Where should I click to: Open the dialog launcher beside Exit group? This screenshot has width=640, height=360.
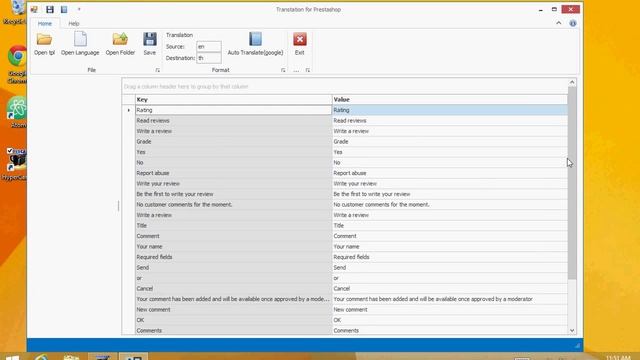pos(308,70)
